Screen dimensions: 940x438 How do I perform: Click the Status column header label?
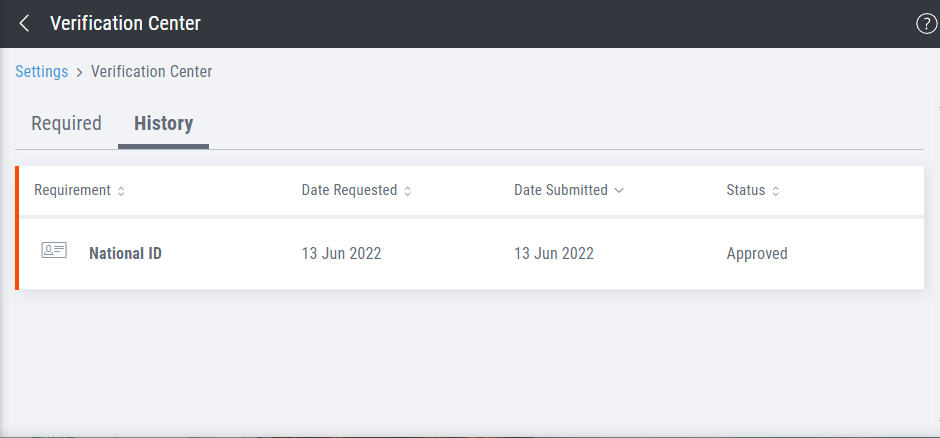point(745,190)
